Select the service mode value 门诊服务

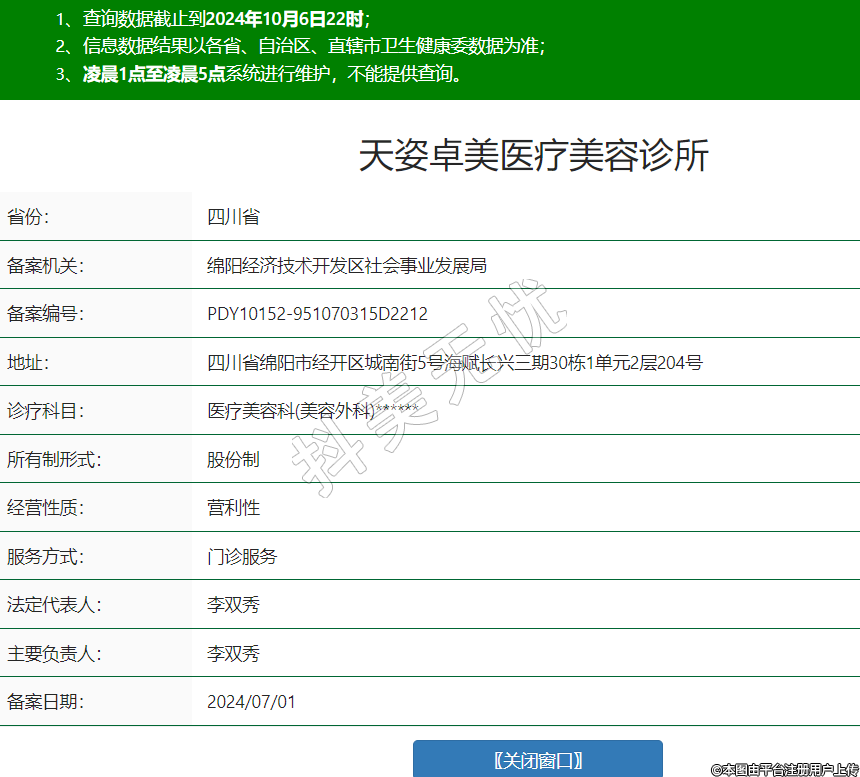point(242,556)
